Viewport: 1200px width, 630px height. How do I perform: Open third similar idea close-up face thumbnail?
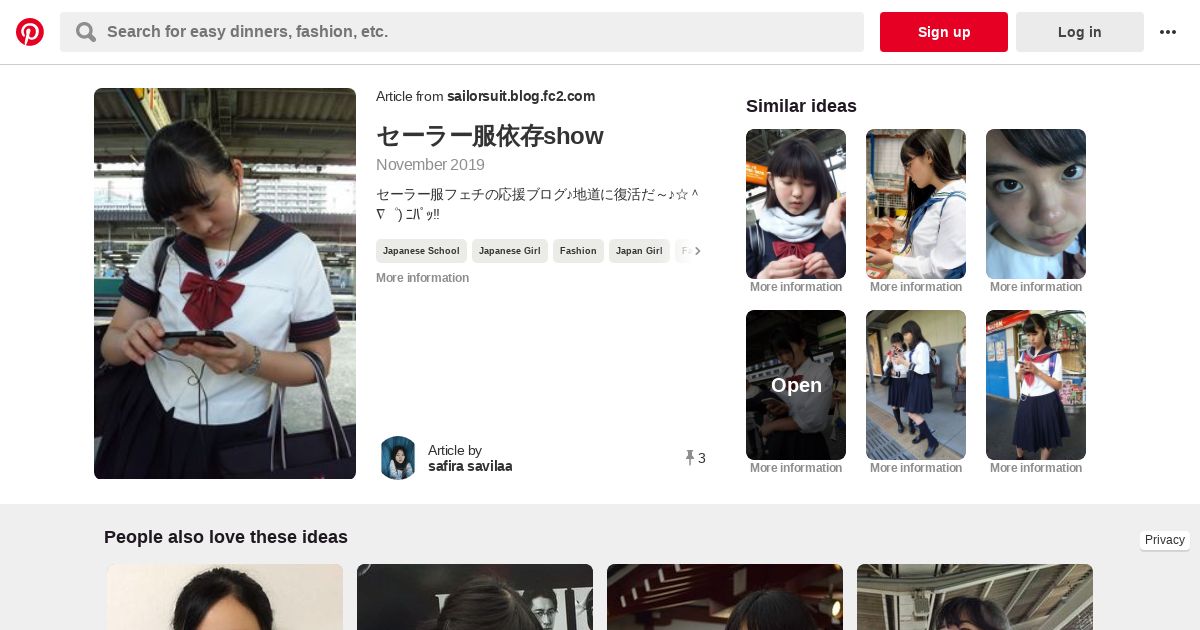point(1036,204)
